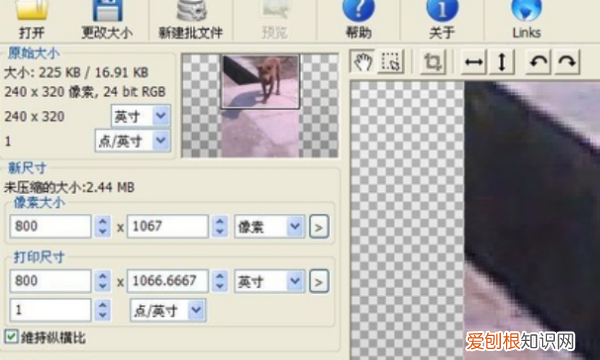Open the 英寸 dropdown in 打印尺寸
600x360 pixels.
point(269,281)
